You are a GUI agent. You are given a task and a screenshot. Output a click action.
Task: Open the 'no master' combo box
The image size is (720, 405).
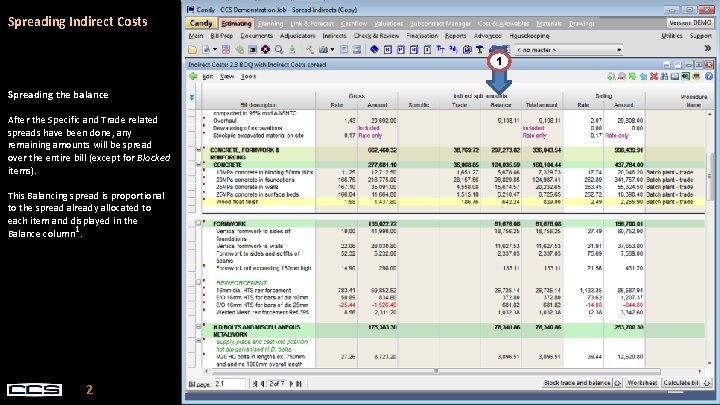point(568,50)
